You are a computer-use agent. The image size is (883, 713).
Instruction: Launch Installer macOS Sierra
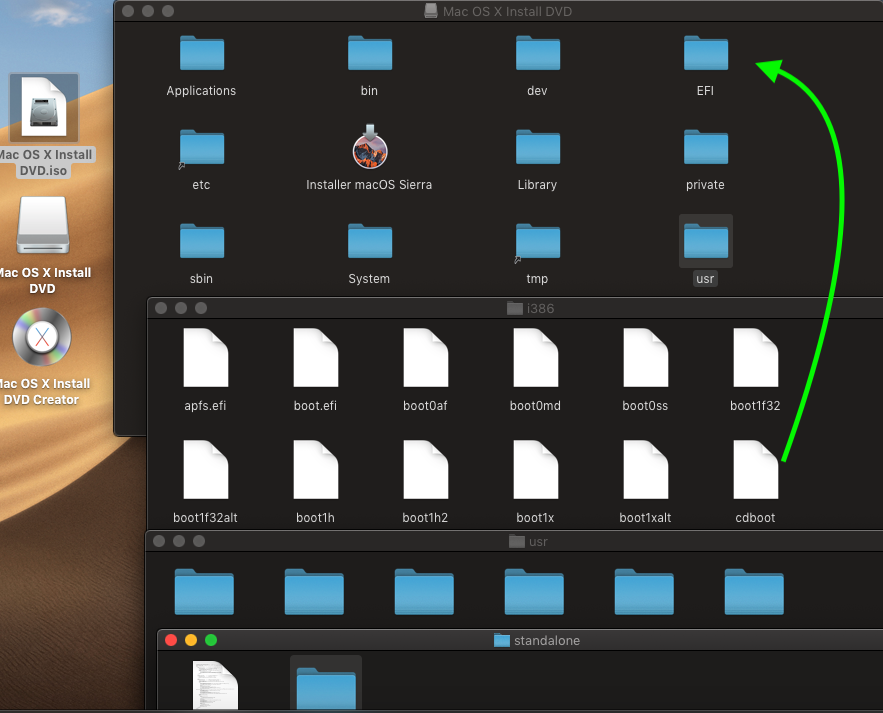369,147
